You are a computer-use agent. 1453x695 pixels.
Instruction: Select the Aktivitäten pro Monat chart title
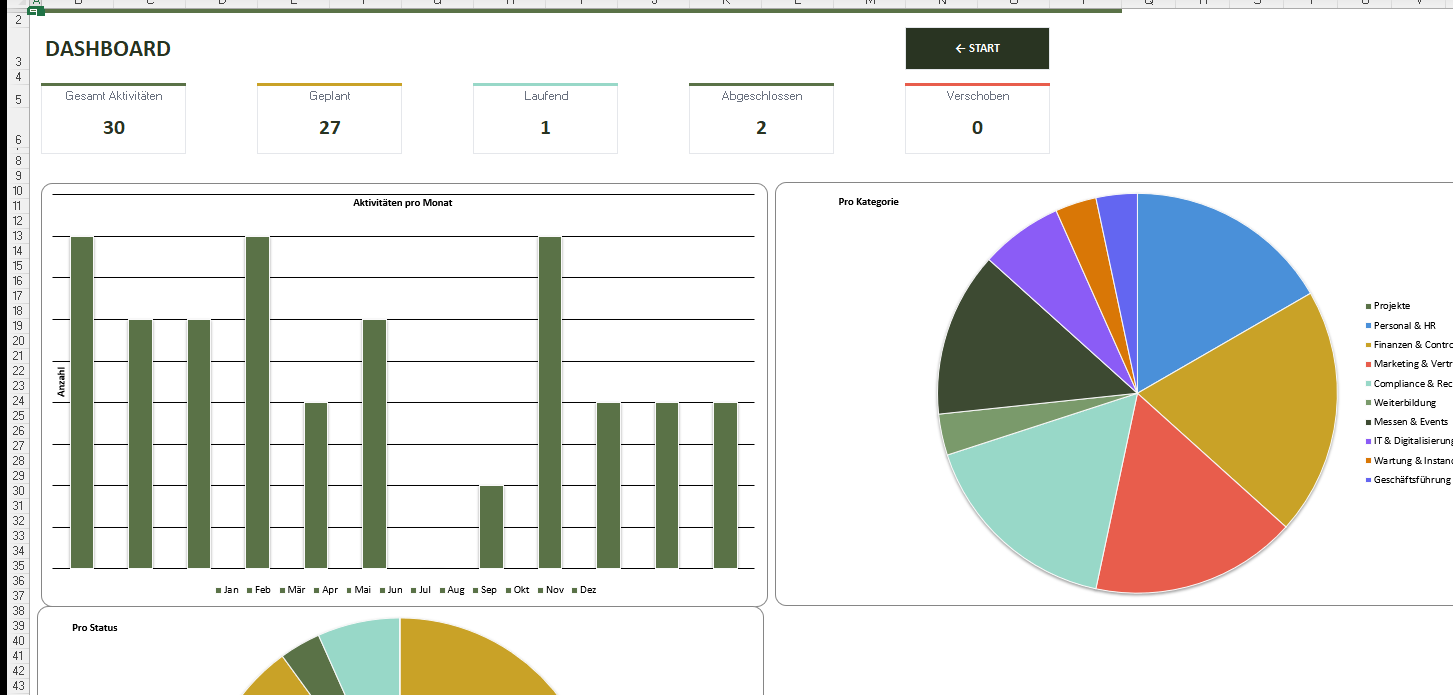pyautogui.click(x=403, y=203)
